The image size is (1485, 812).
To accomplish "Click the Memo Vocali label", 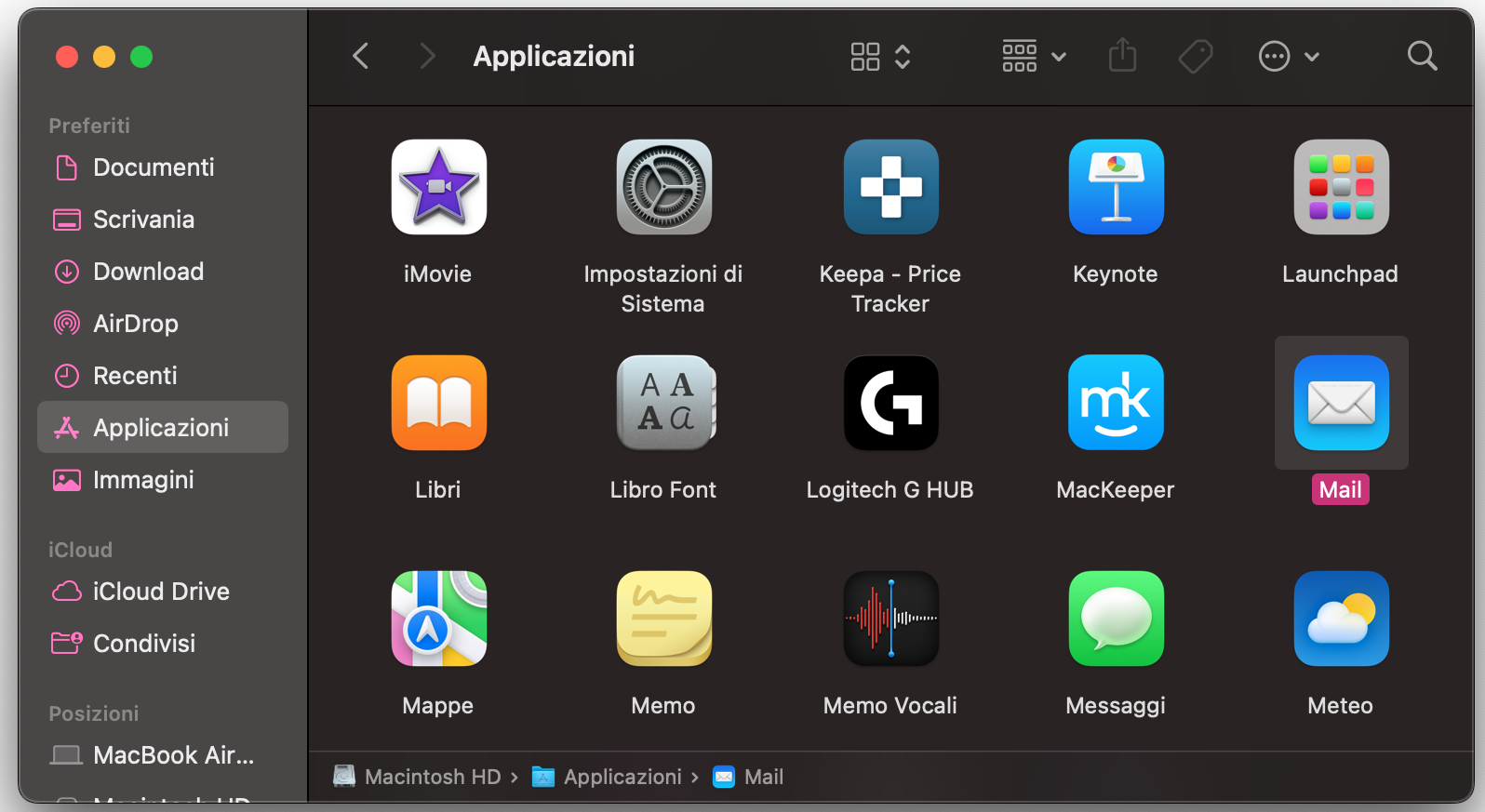I will tap(890, 706).
